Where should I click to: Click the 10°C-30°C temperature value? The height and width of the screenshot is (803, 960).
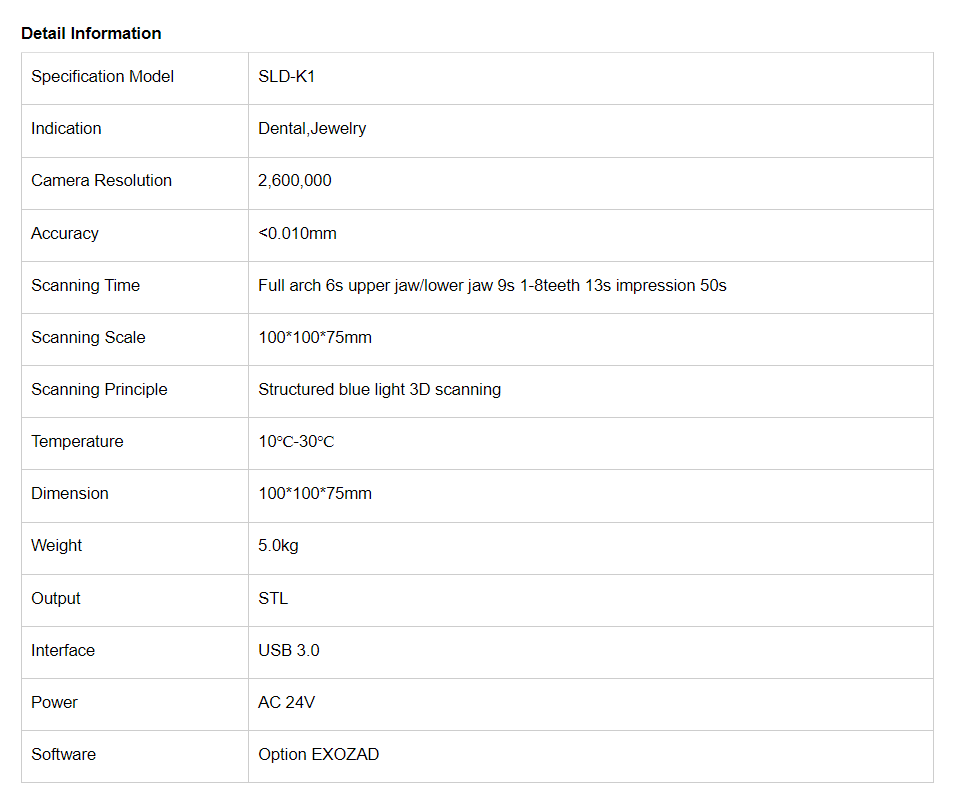click(296, 441)
